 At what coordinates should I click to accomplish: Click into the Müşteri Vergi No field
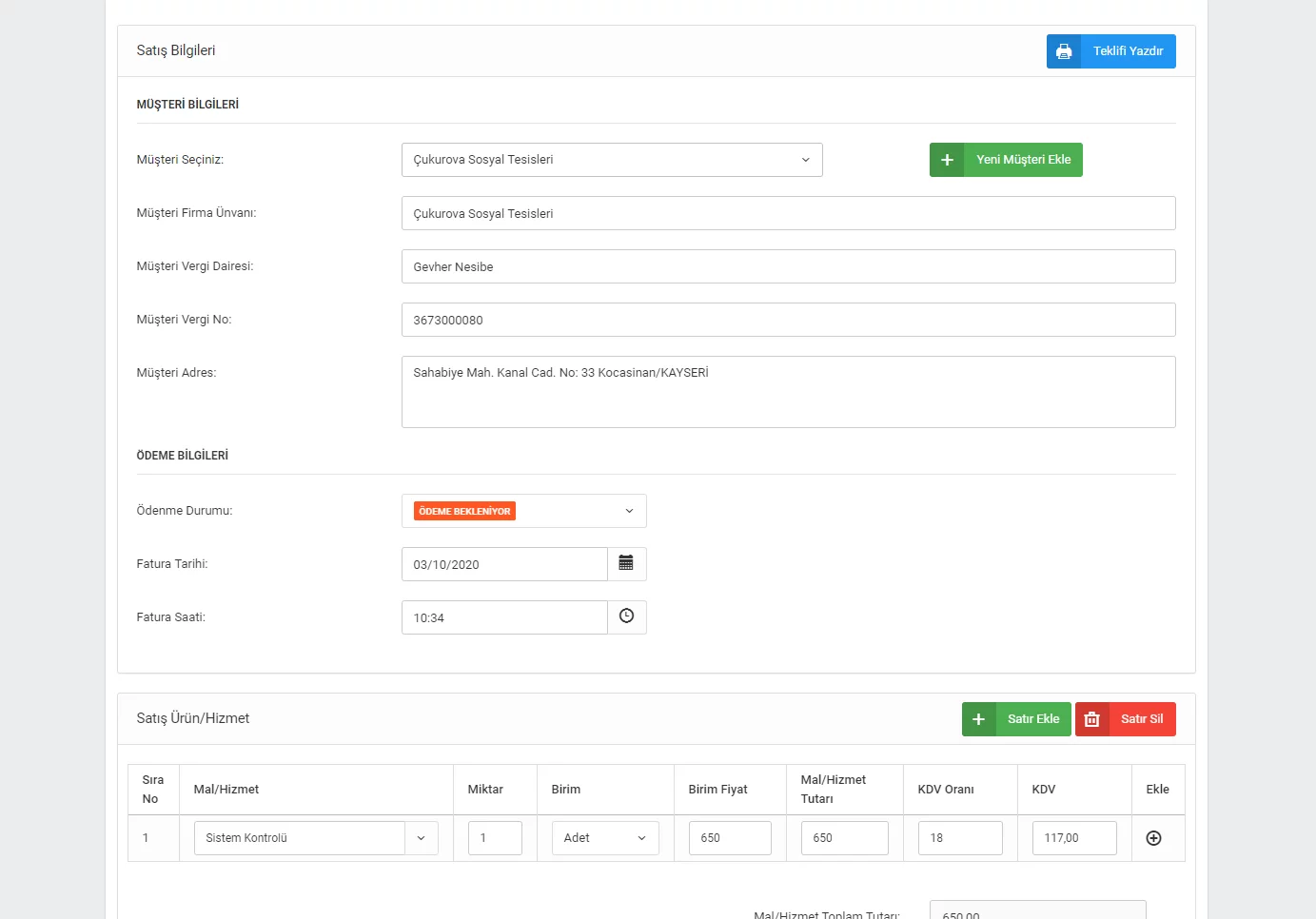coord(788,320)
